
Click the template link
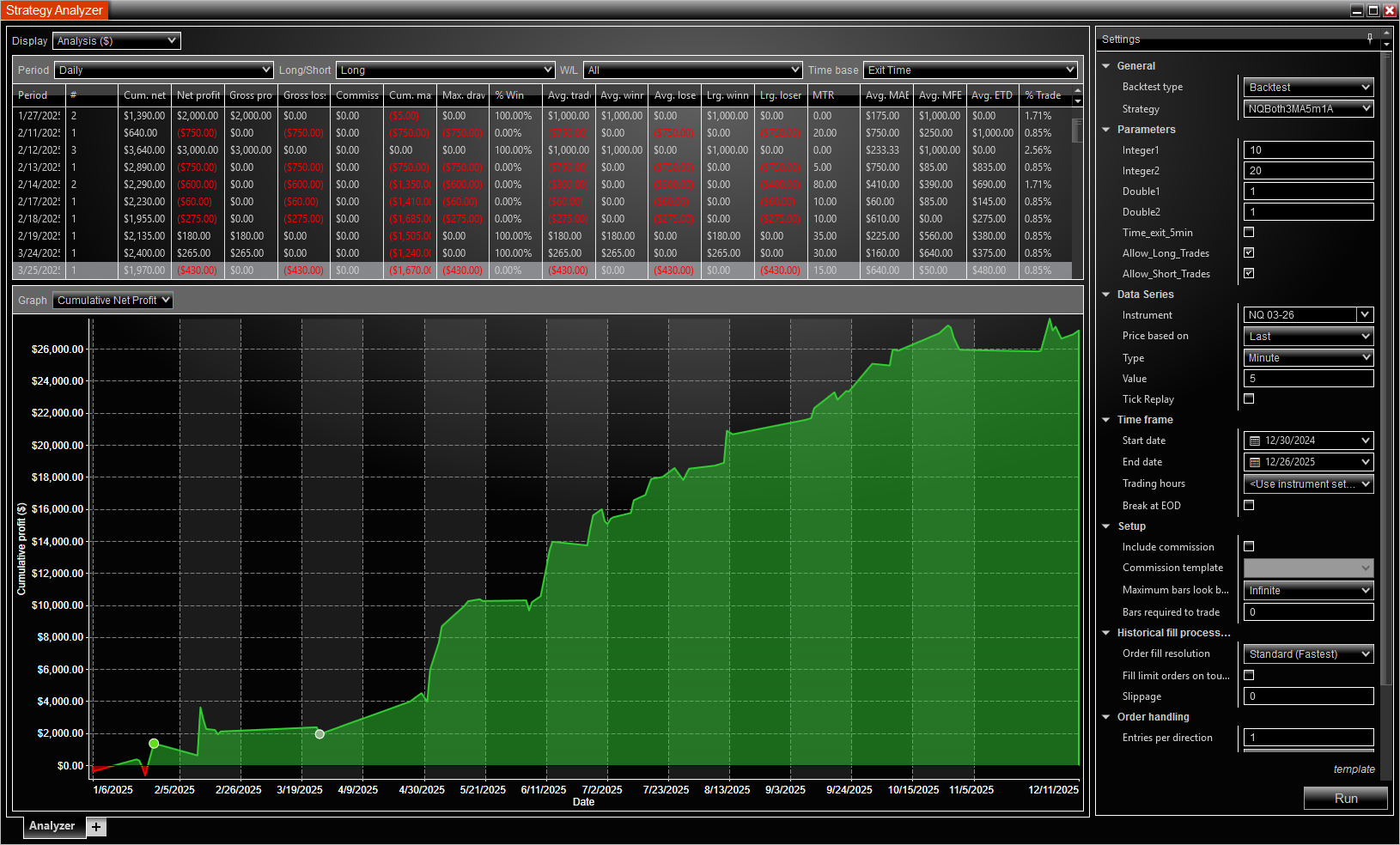(1354, 769)
